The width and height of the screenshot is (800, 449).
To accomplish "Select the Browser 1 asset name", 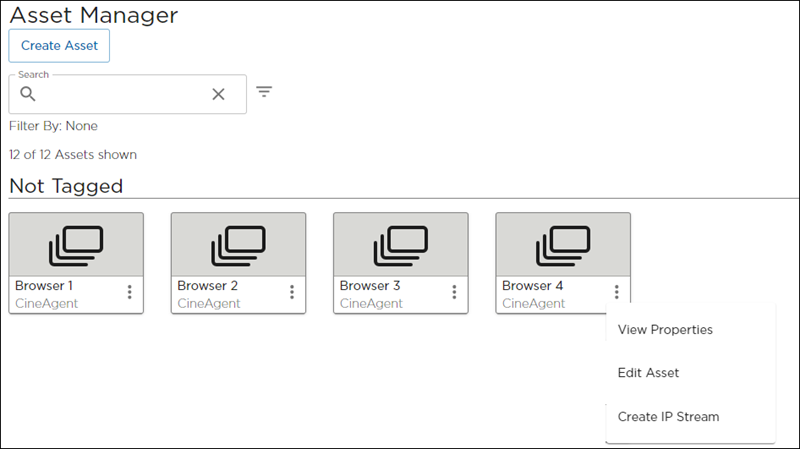I will 44,286.
